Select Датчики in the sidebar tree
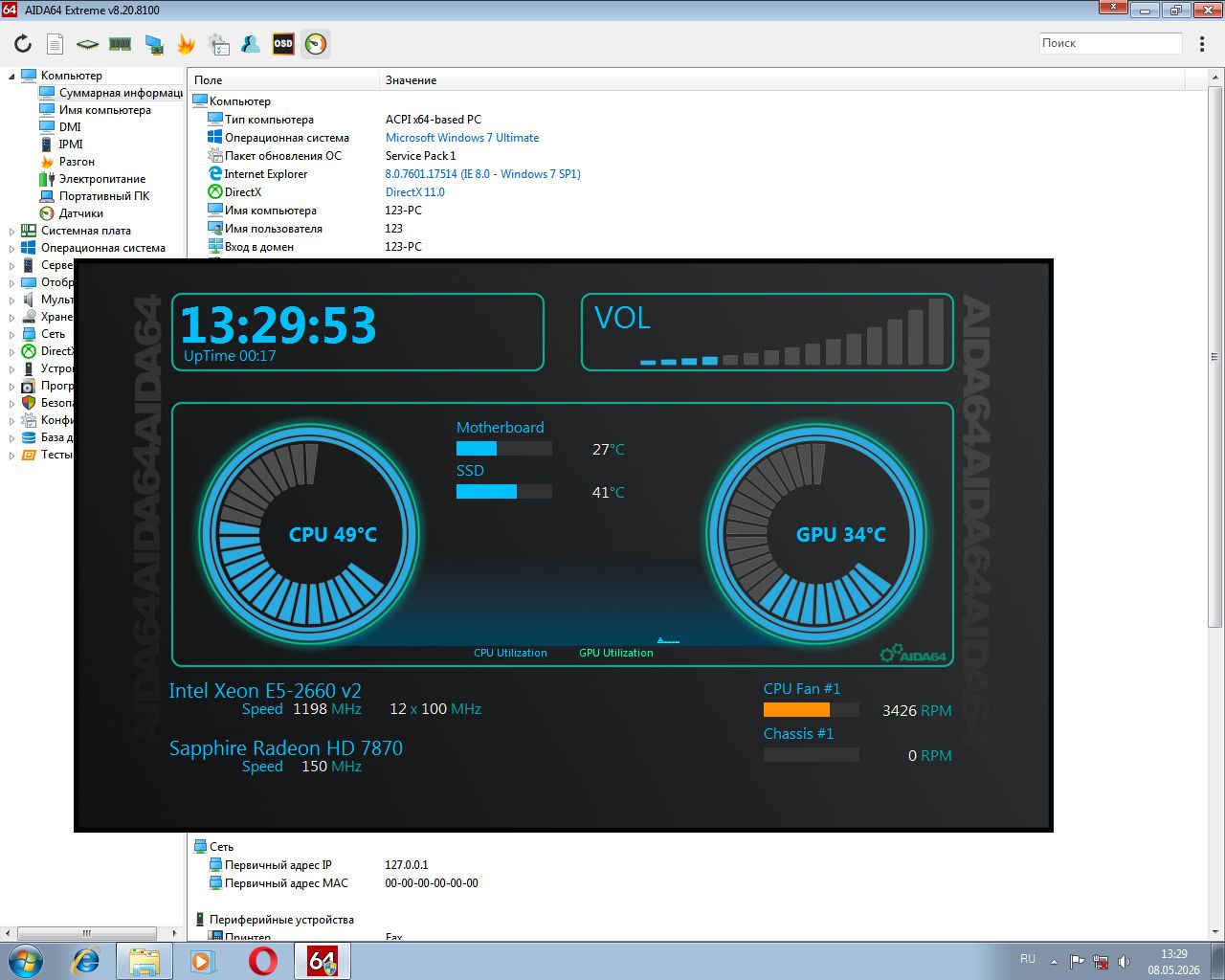The width and height of the screenshot is (1225, 980). tap(80, 213)
